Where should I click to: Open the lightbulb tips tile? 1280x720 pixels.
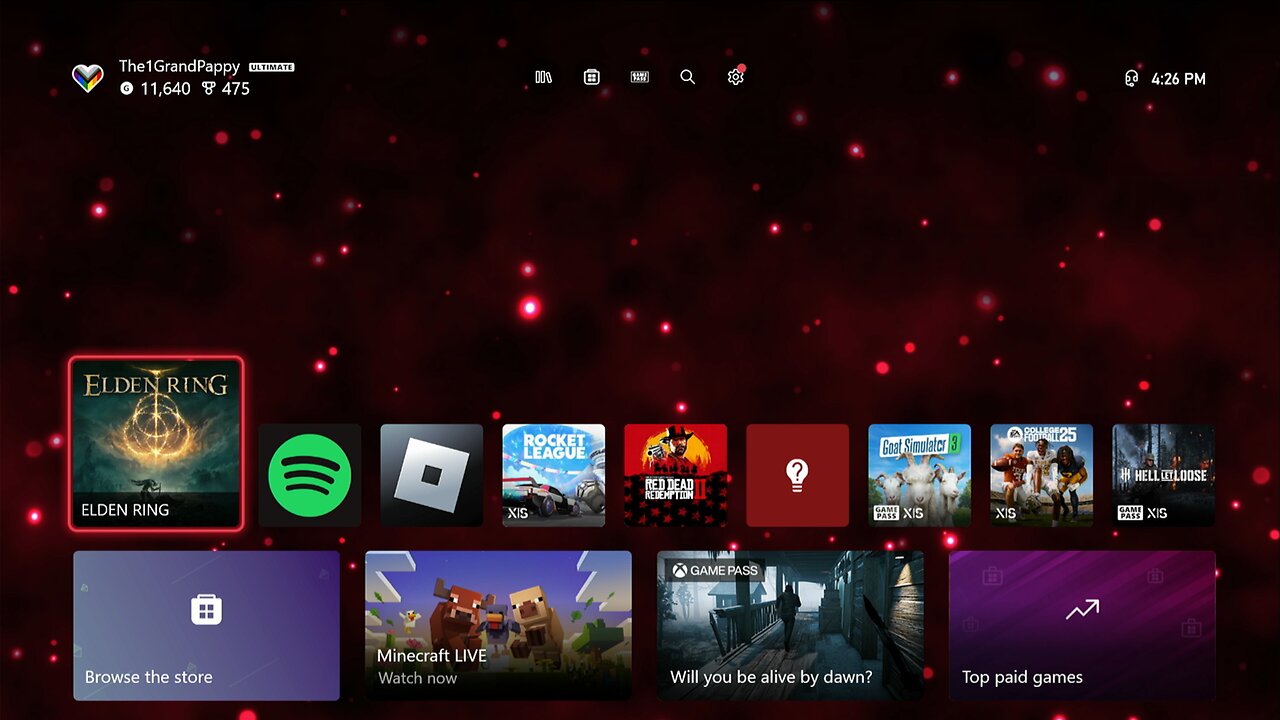coord(798,475)
